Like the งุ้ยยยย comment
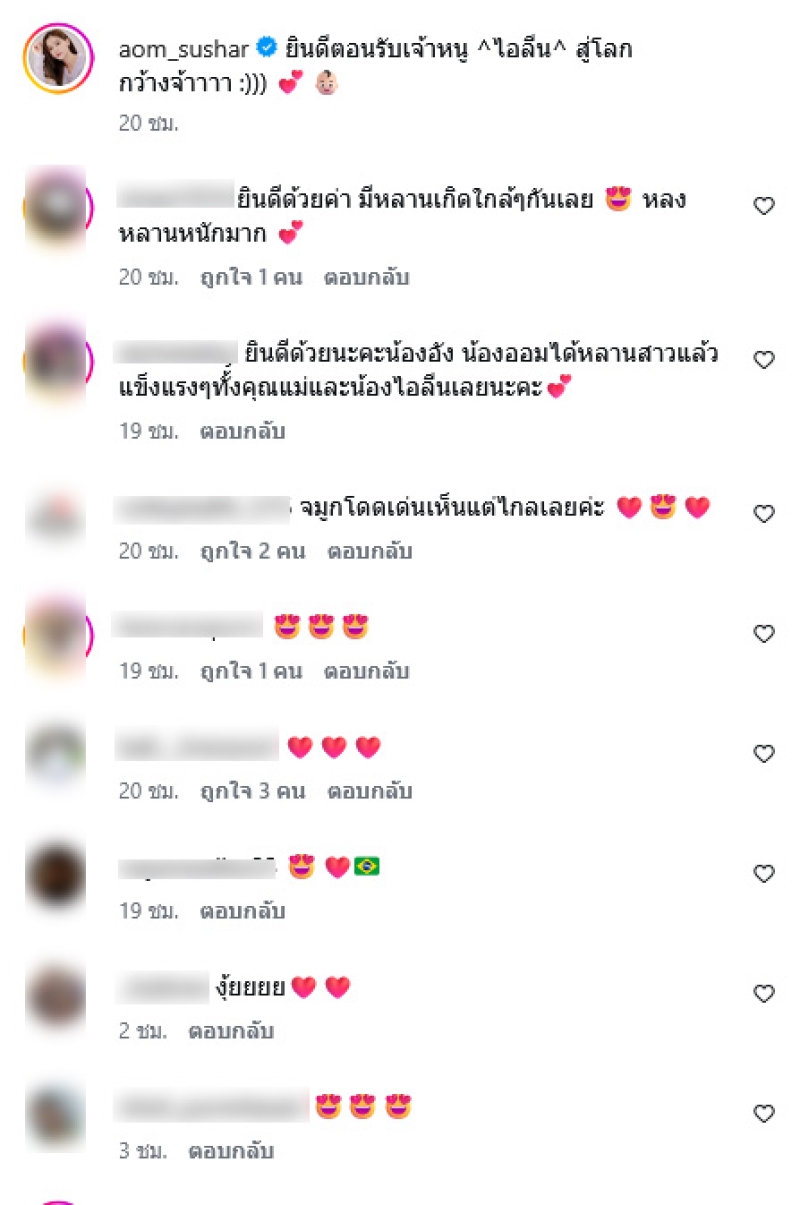 [x=764, y=994]
